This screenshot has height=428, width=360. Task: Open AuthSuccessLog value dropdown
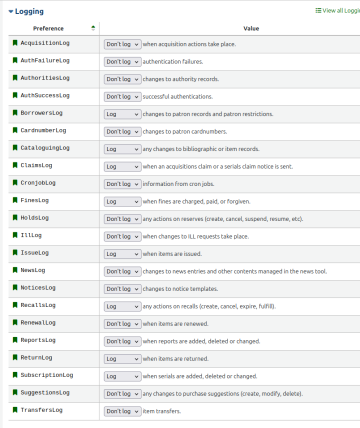pos(122,97)
